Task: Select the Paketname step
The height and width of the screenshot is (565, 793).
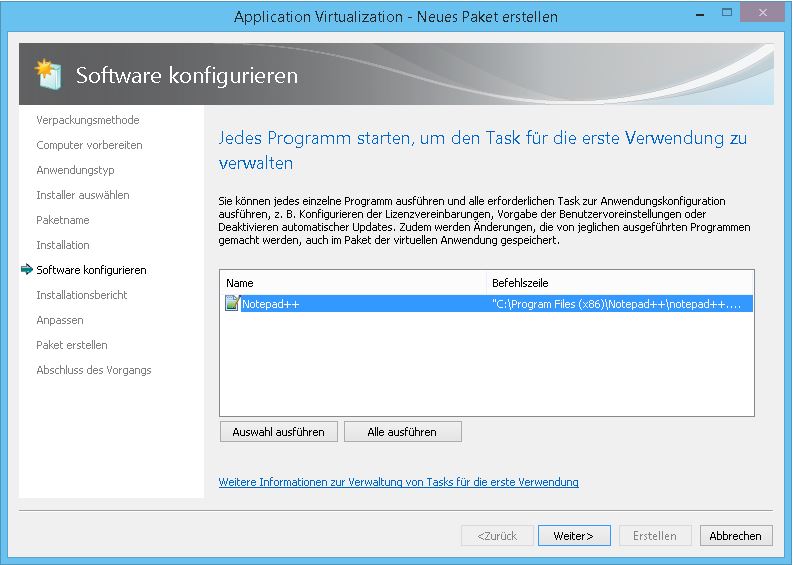Action: (x=63, y=220)
